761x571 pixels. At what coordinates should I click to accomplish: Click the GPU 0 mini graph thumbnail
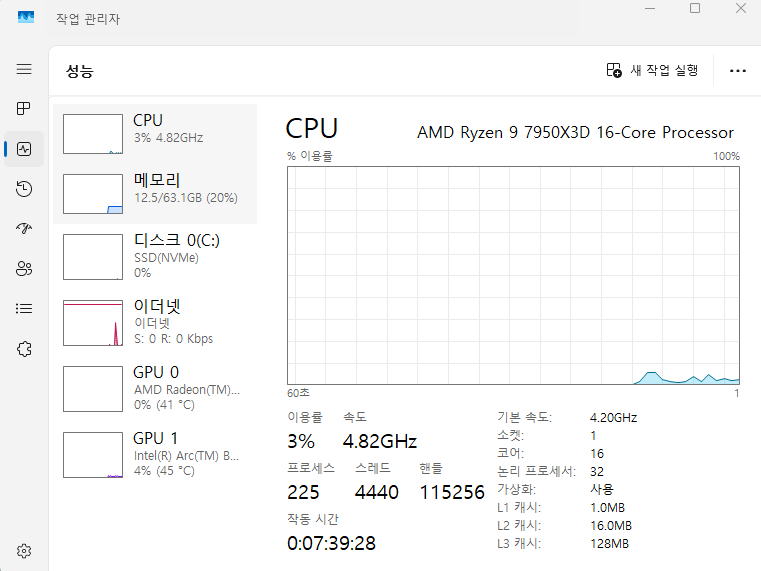point(93,389)
